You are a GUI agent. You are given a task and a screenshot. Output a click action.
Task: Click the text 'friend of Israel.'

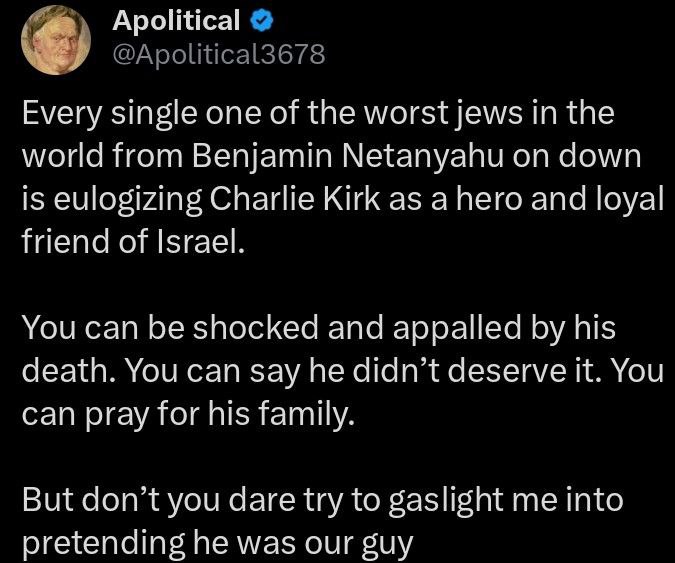(x=133, y=241)
